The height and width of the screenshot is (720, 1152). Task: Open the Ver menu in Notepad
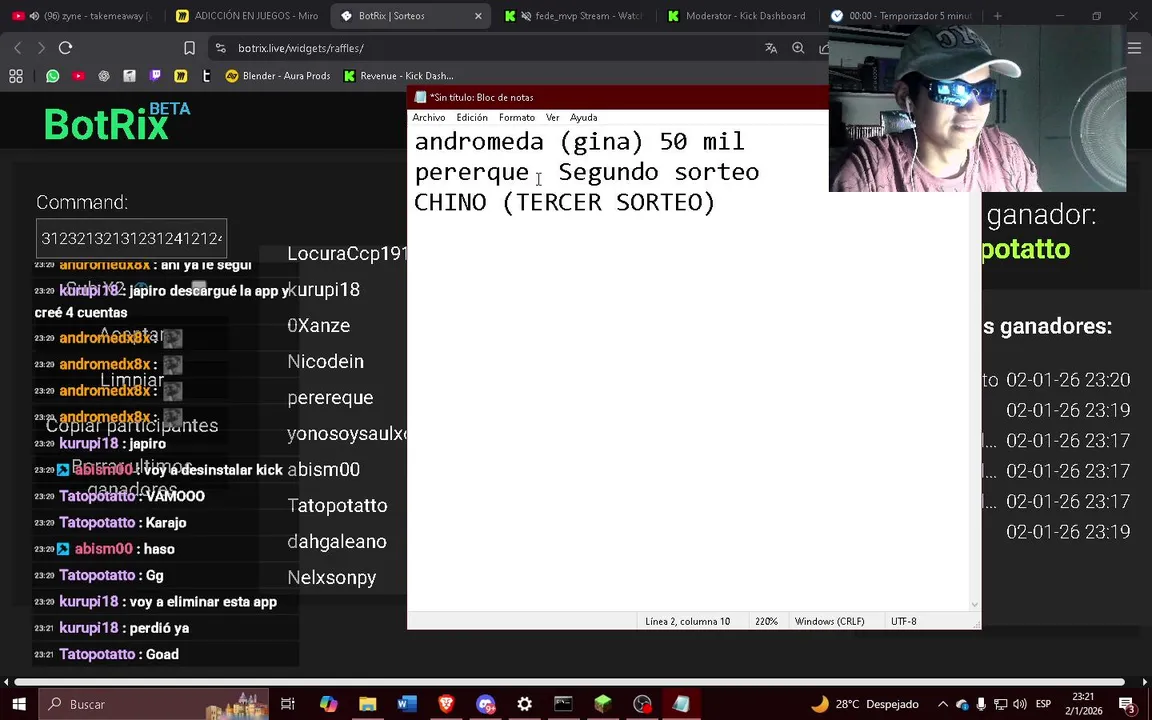point(552,118)
